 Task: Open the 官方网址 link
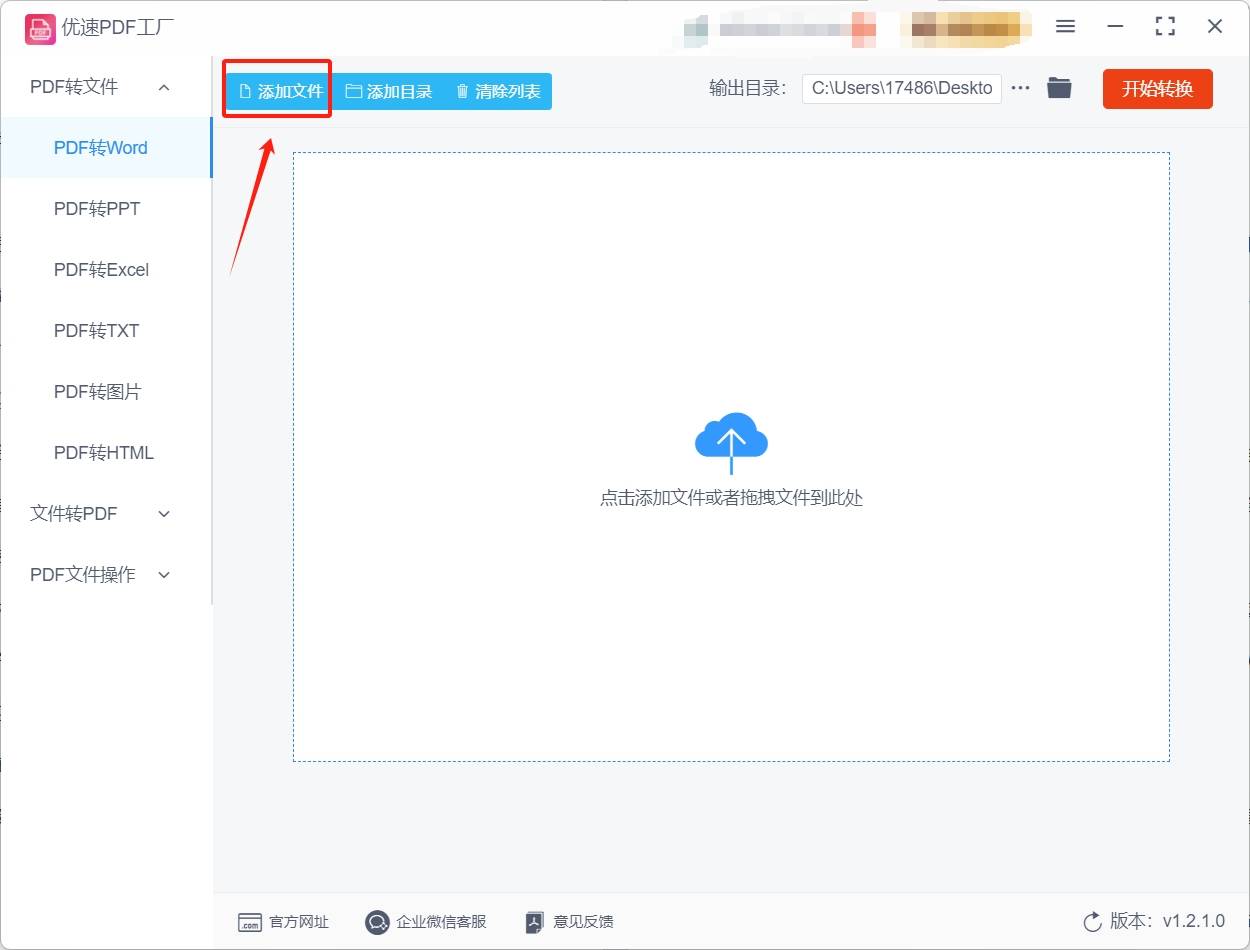[283, 922]
